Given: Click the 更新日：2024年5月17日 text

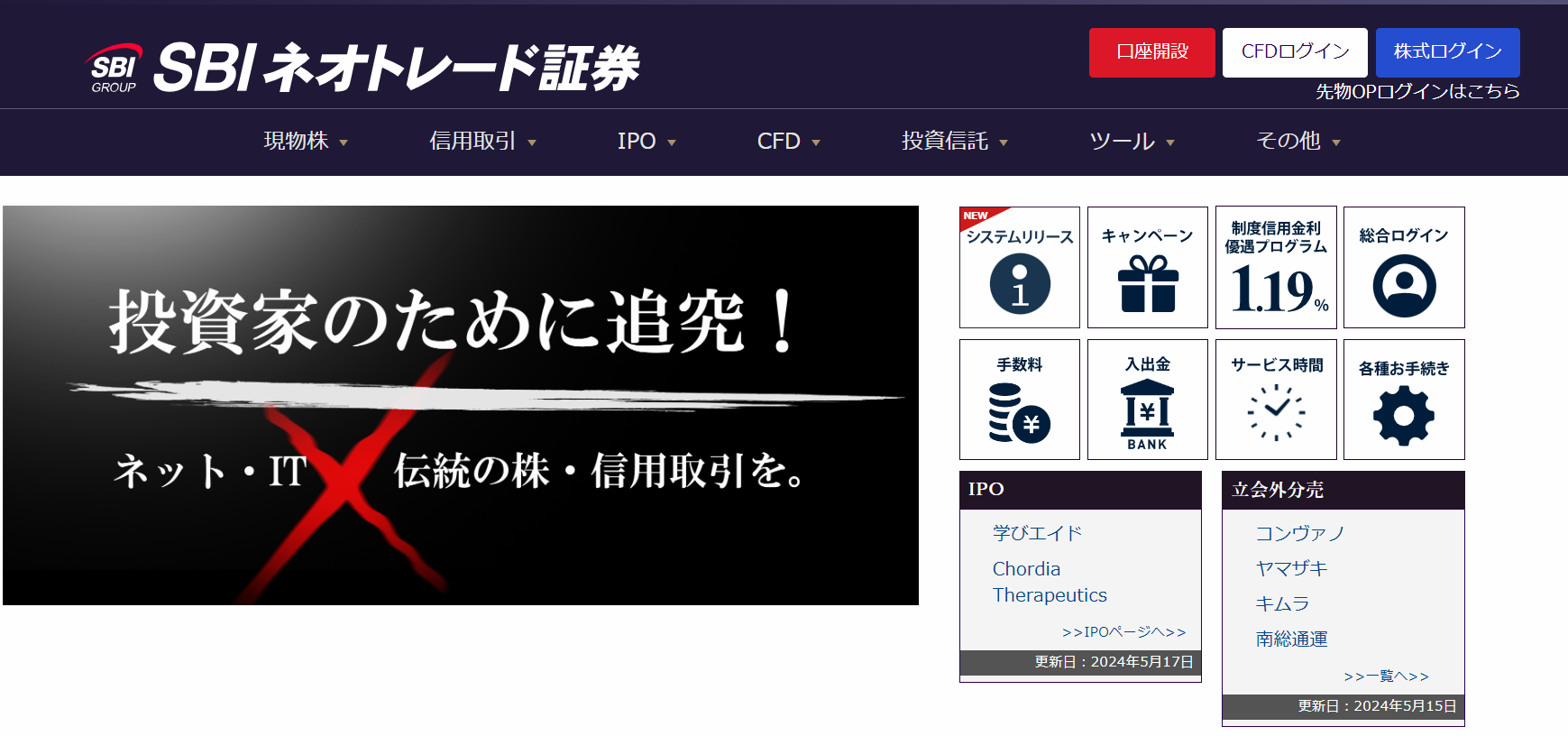Looking at the screenshot, I should click(x=1114, y=662).
